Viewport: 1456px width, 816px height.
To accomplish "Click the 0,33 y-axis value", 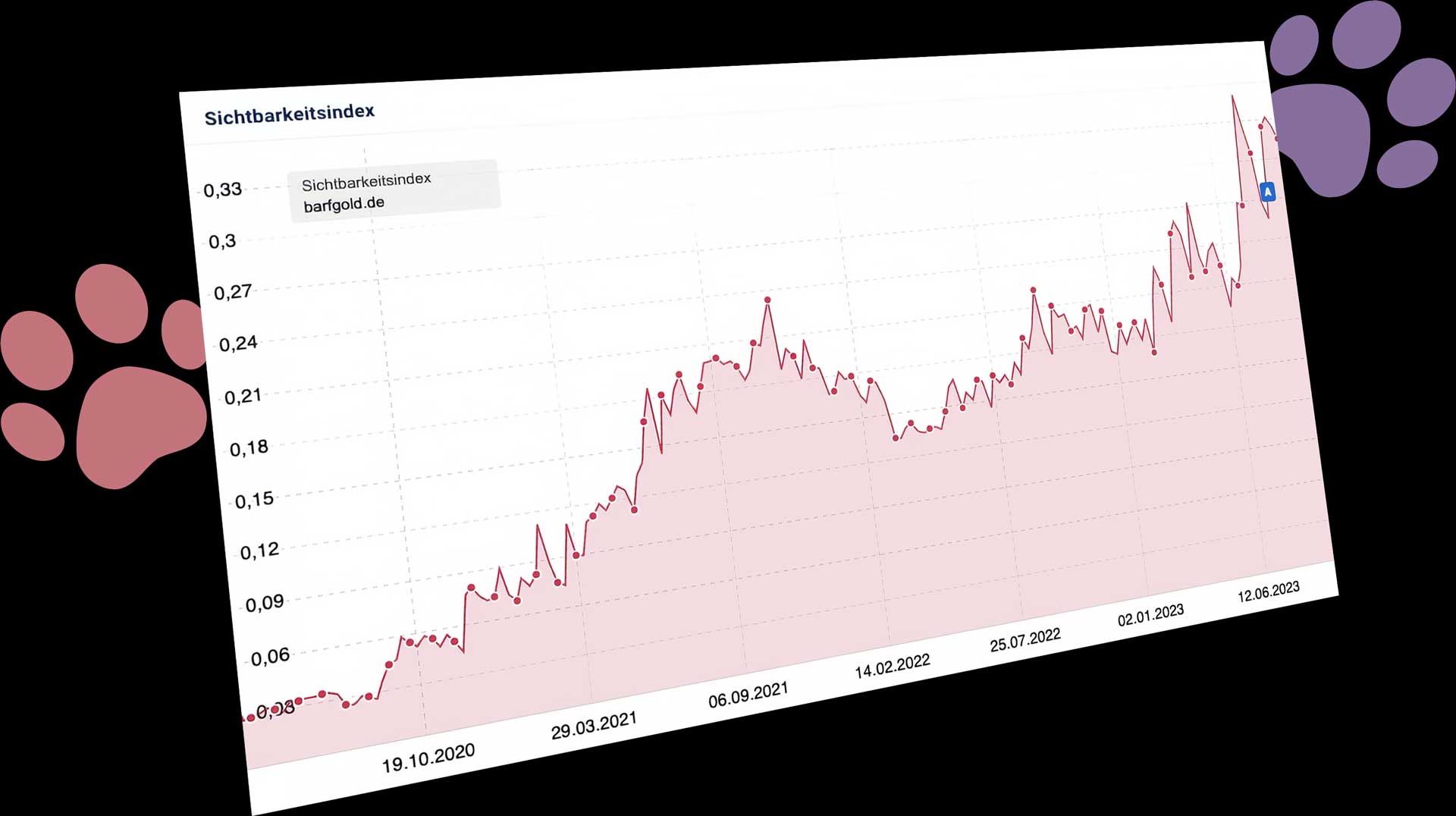I will [222, 190].
